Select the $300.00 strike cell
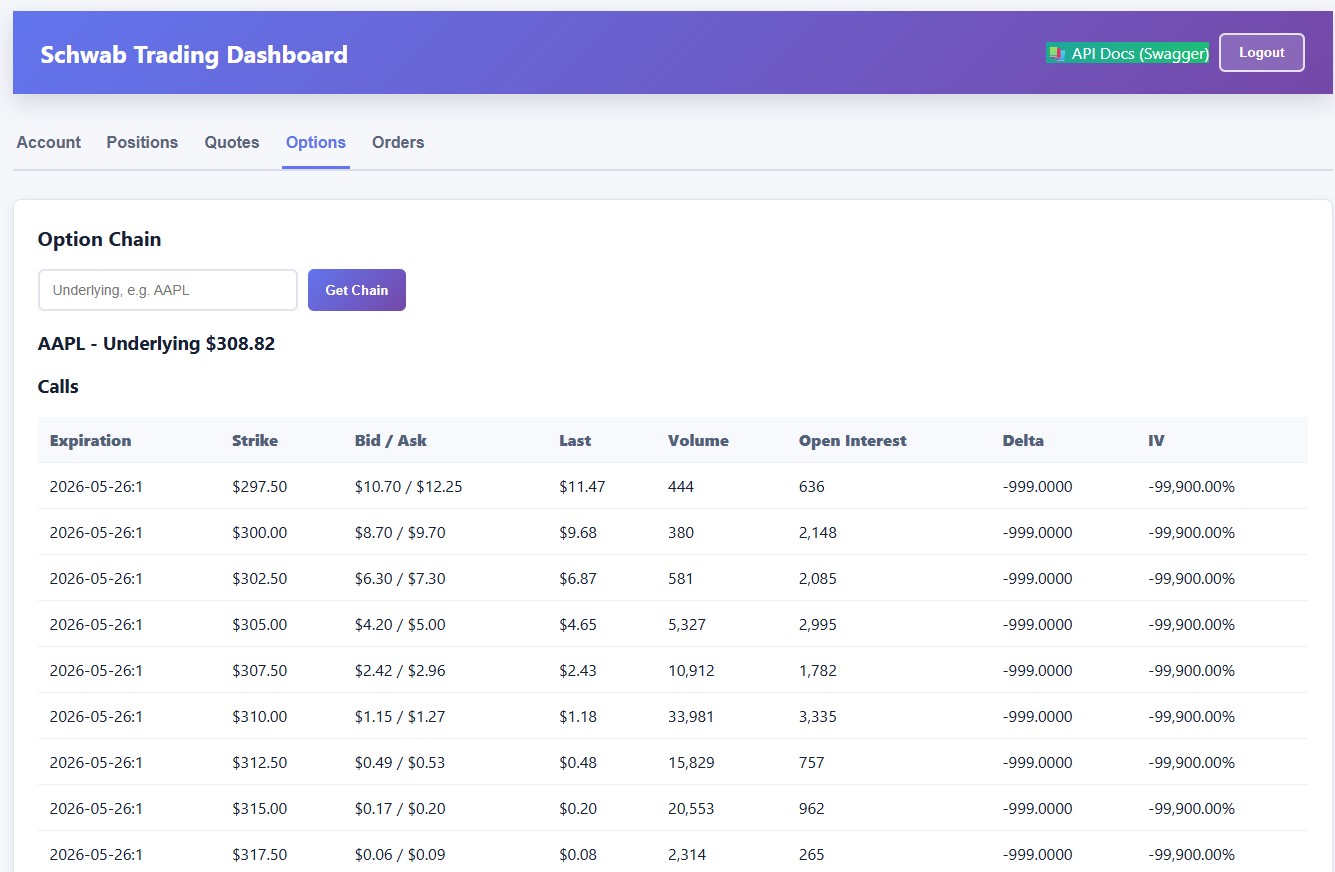This screenshot has width=1335, height=872. [260, 533]
